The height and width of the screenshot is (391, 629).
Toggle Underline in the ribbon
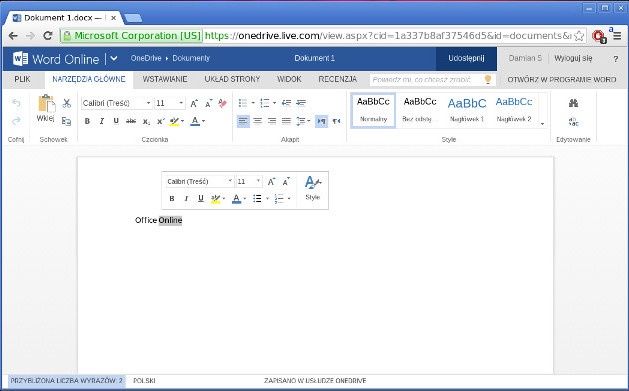(x=116, y=121)
